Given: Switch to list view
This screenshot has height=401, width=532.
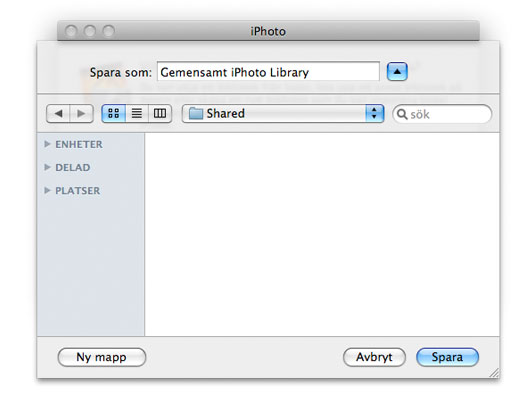Looking at the screenshot, I should click(x=137, y=113).
